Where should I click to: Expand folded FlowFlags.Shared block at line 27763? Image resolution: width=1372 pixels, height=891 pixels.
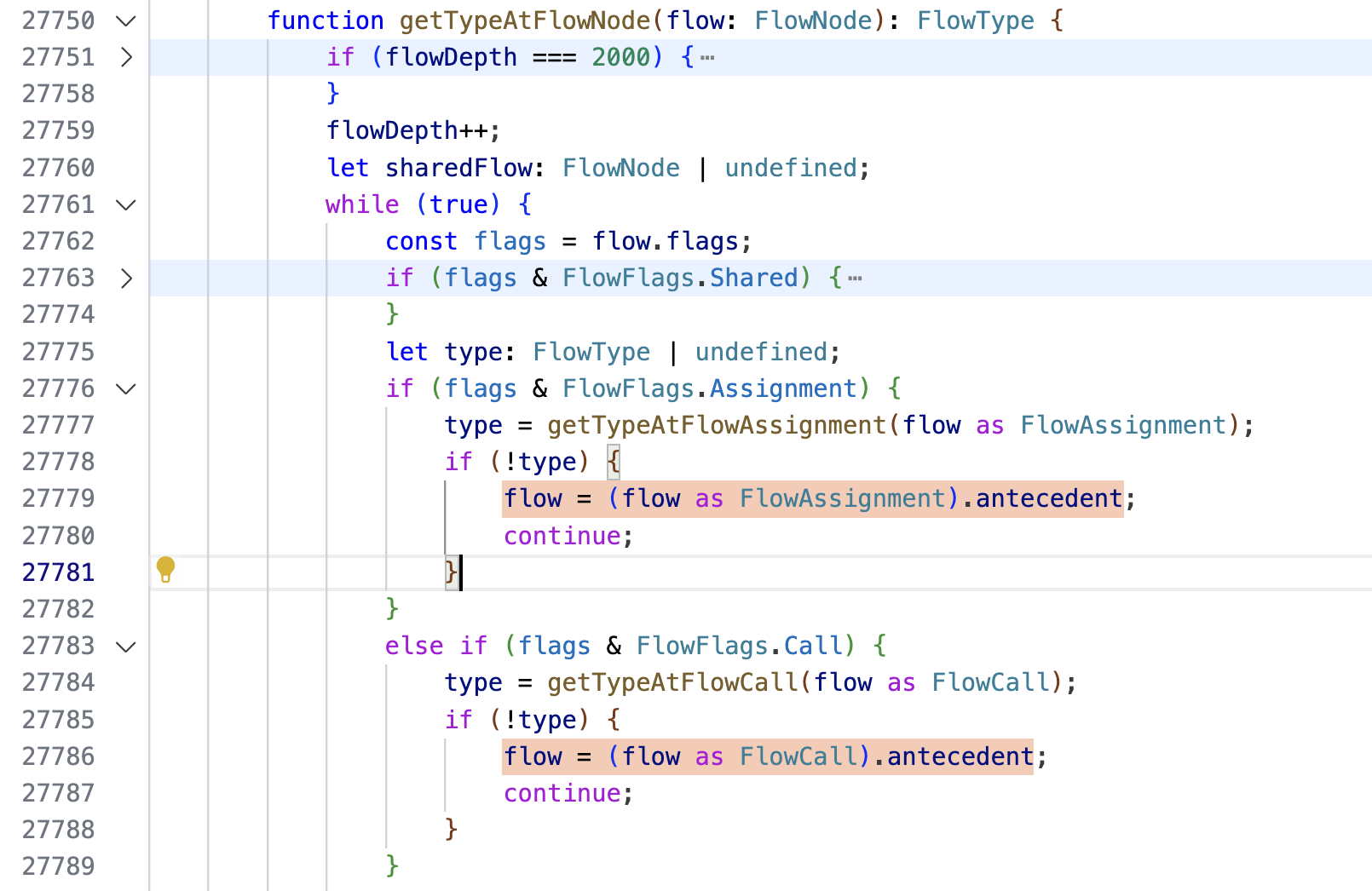(x=126, y=278)
